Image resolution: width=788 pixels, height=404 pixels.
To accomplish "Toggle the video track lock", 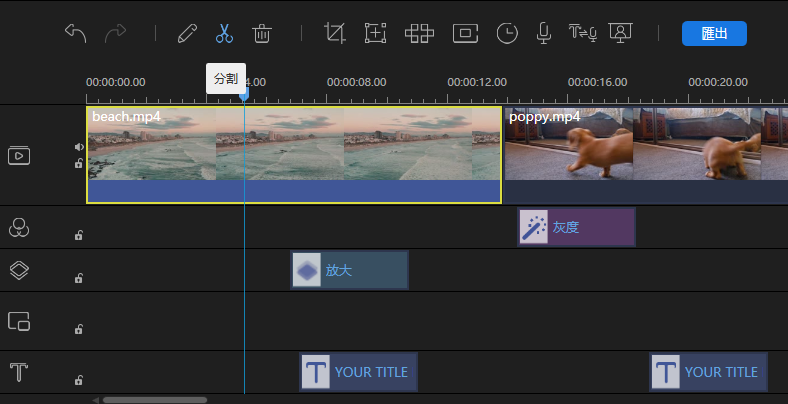I will point(79,163).
